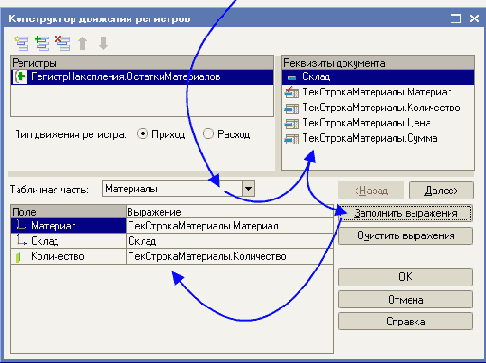Click the Материал field cell in the table

coord(68,226)
